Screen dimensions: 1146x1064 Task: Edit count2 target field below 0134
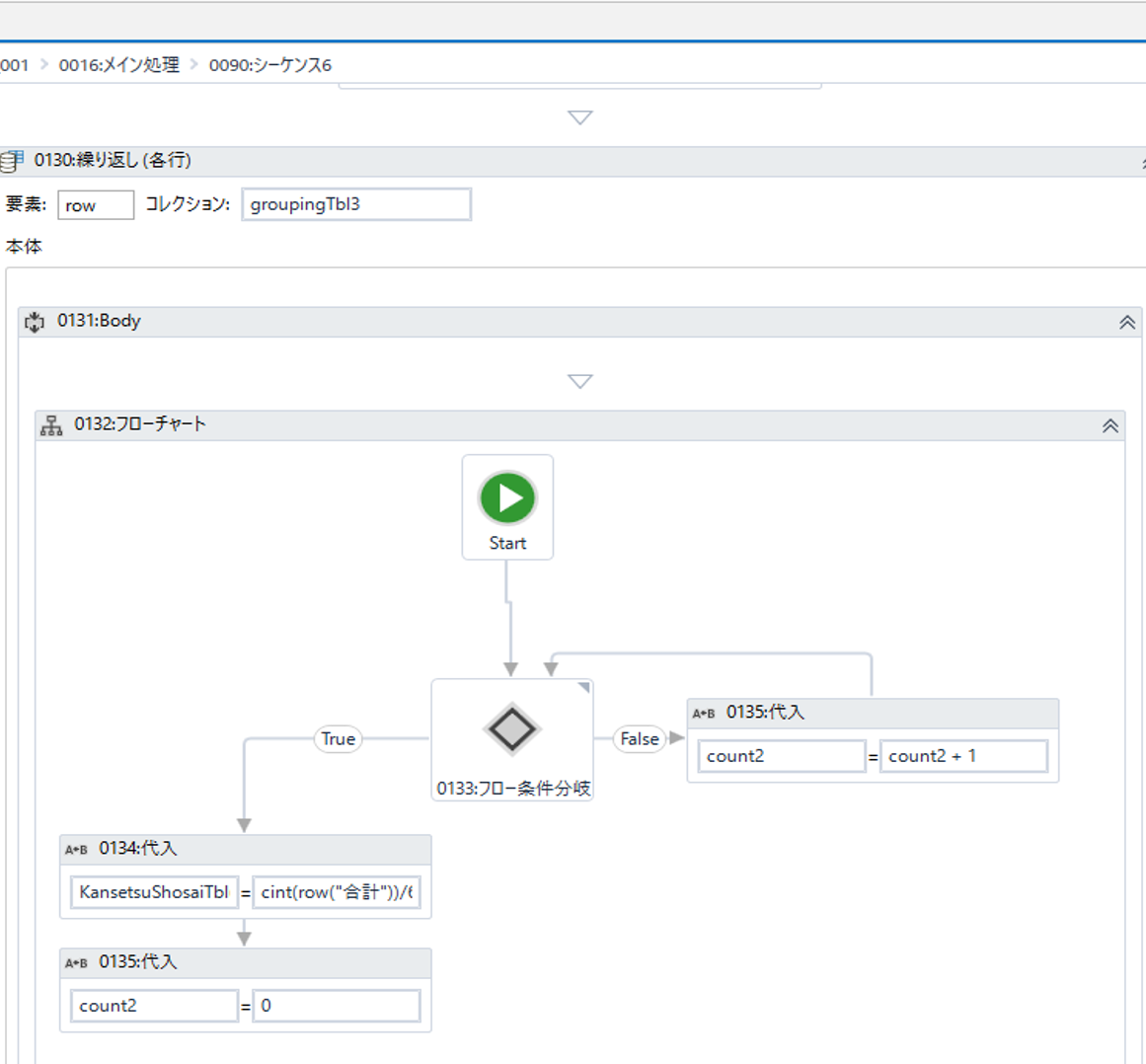click(x=154, y=1007)
